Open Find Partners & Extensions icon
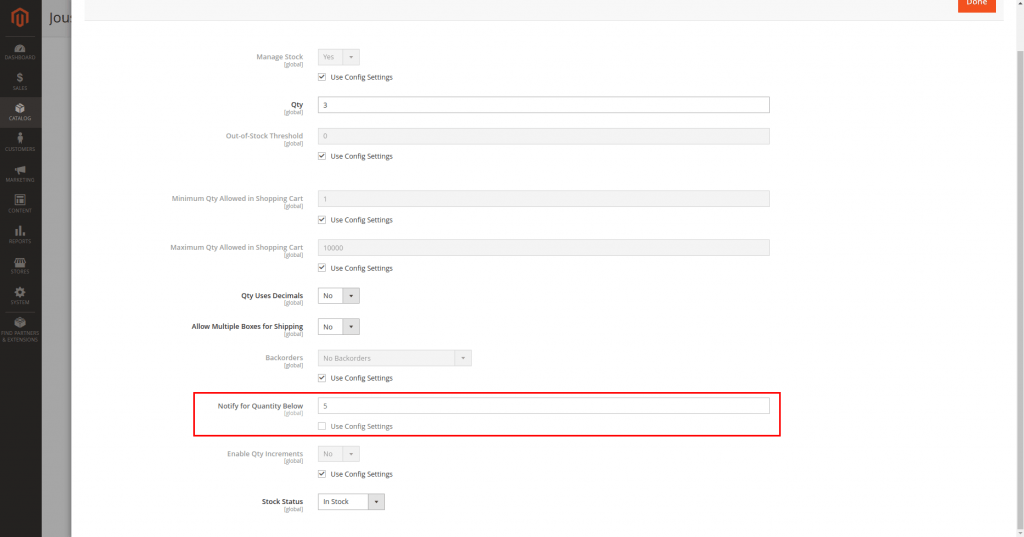 point(20,329)
